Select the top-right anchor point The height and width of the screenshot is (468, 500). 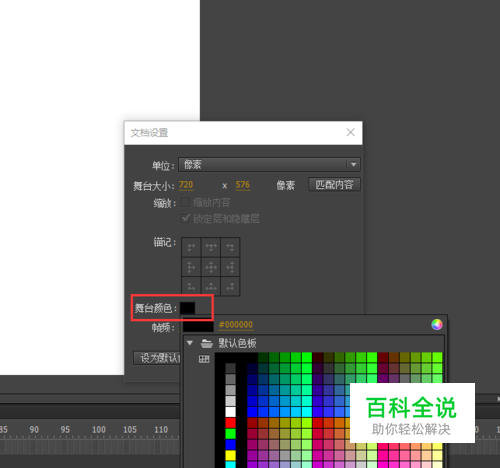[230, 247]
